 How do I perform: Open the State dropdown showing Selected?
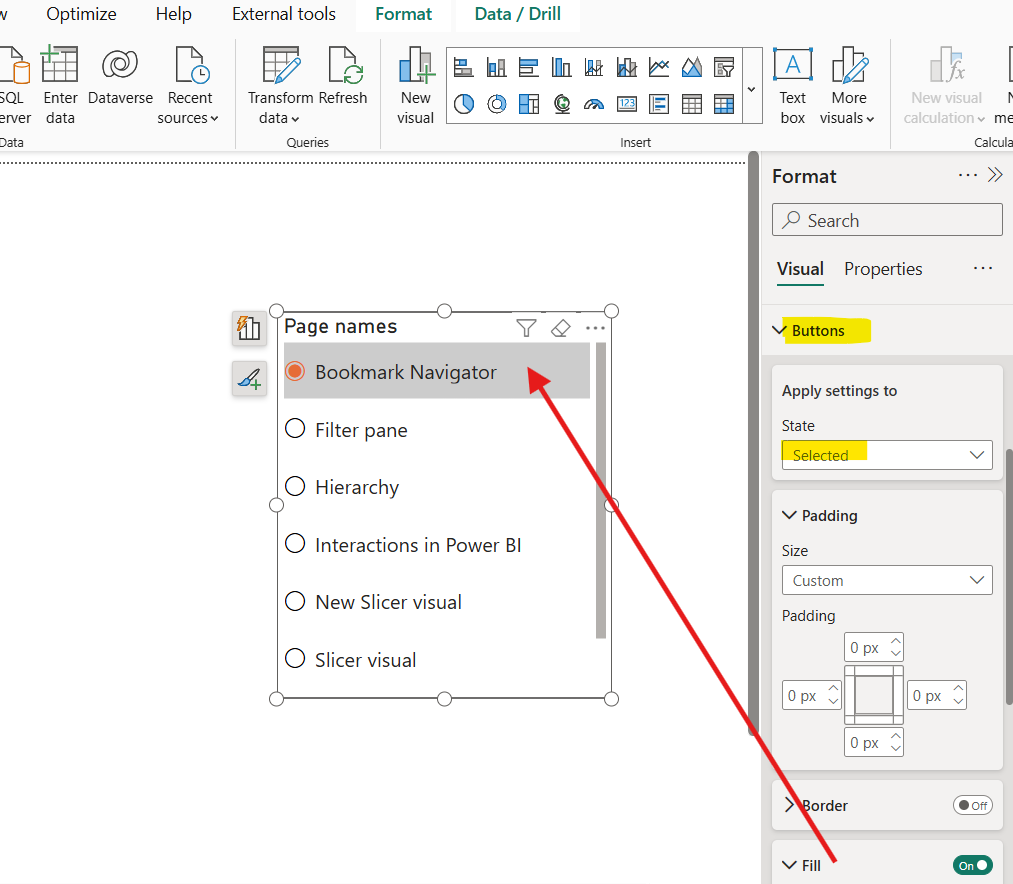coord(886,455)
